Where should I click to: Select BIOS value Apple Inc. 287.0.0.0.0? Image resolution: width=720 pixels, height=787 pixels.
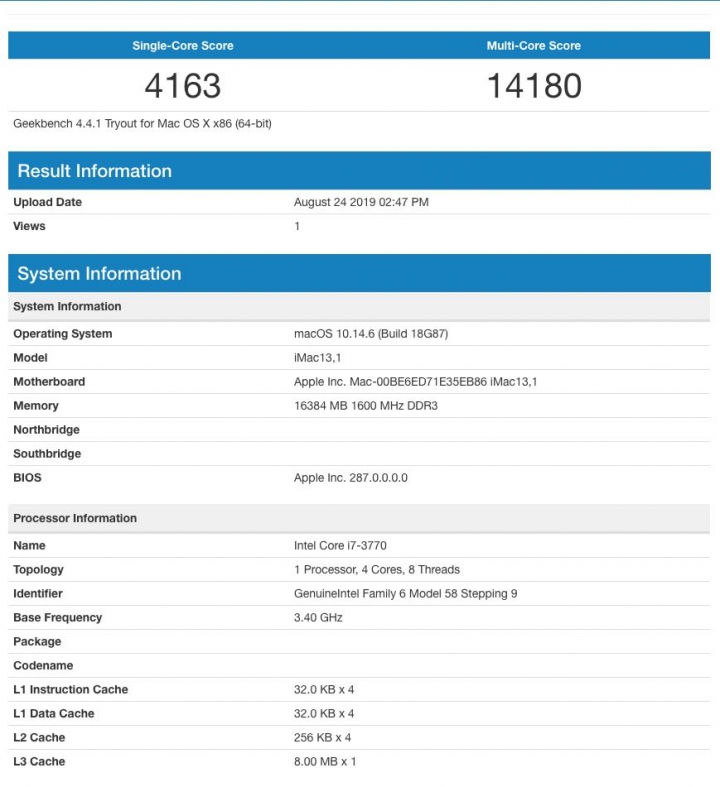point(351,477)
